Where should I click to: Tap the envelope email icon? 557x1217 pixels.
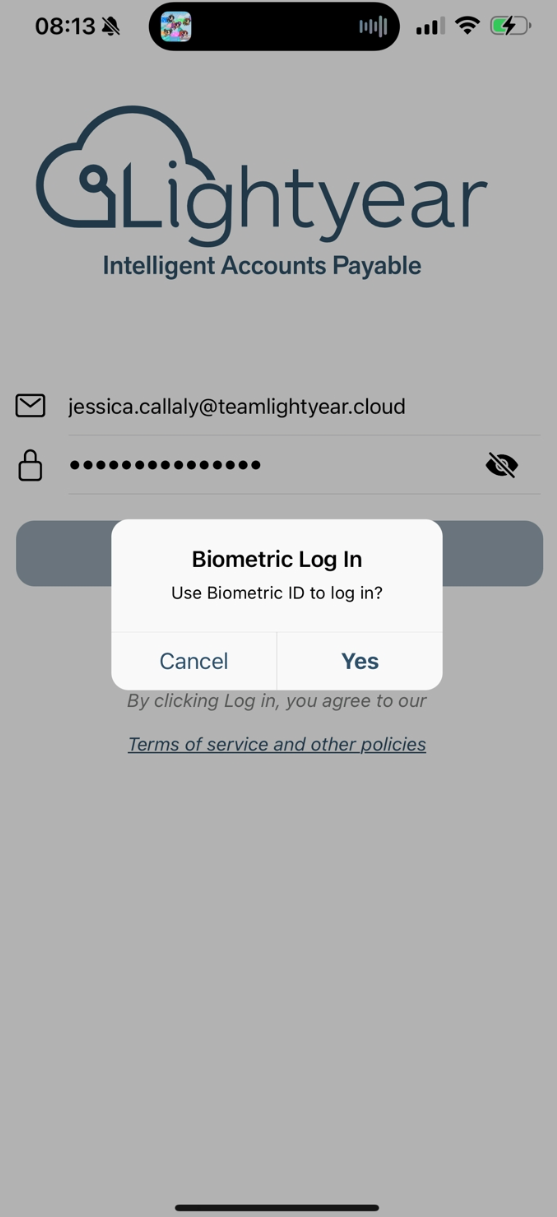[x=30, y=405]
